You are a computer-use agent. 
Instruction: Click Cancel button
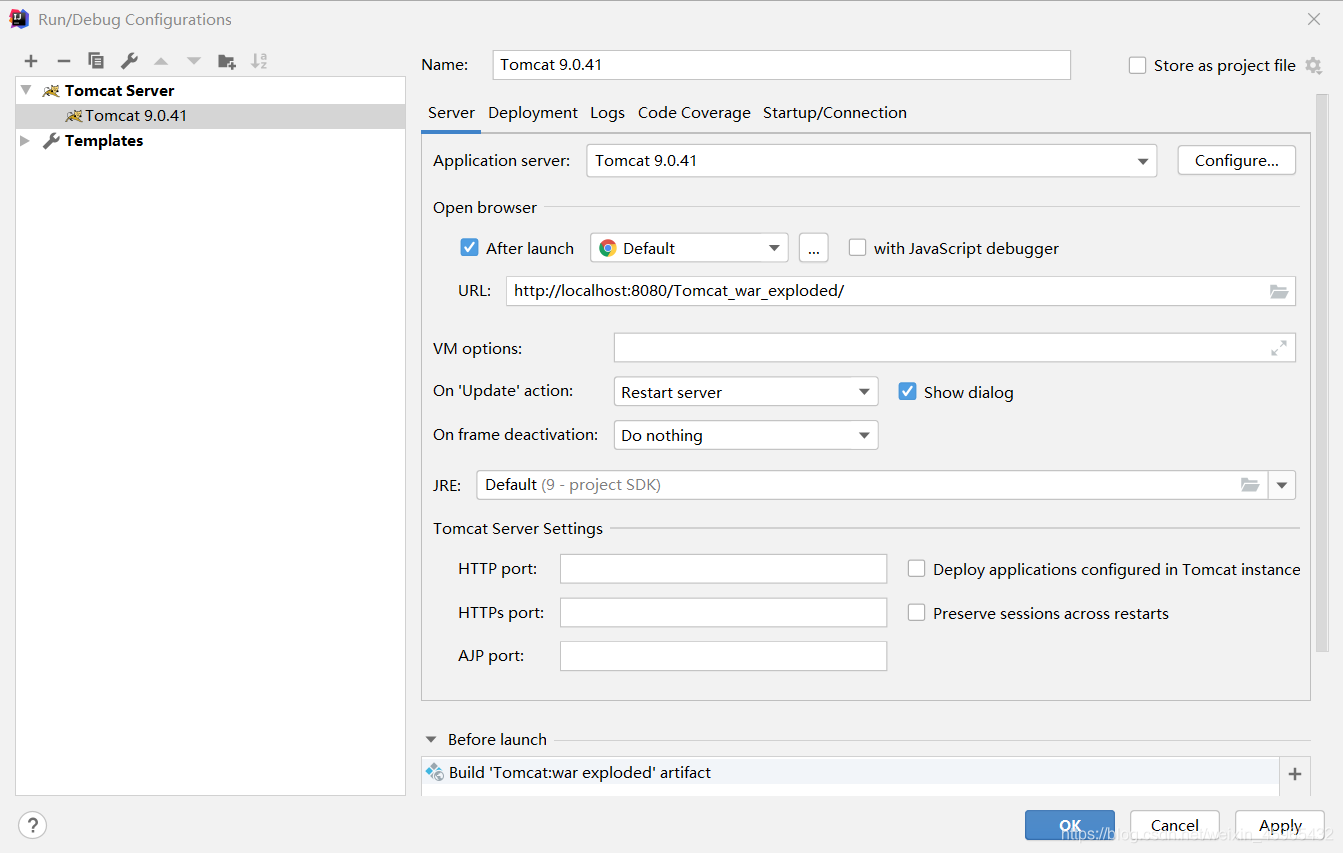(x=1175, y=825)
